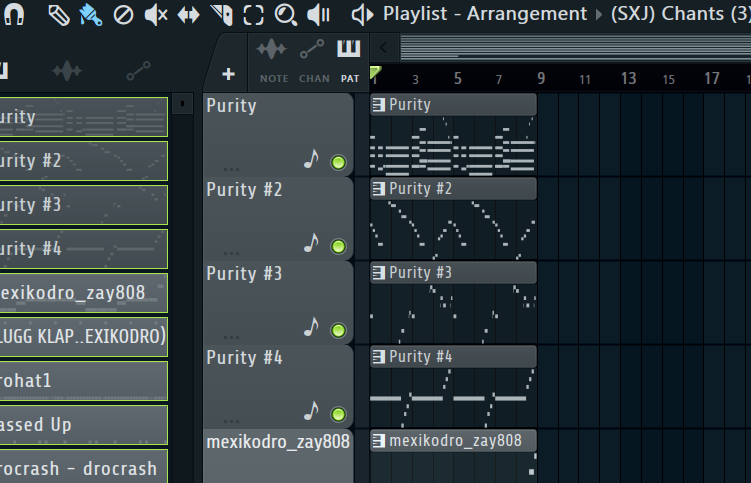Click the picker panel audio waveform icon

coord(67,71)
